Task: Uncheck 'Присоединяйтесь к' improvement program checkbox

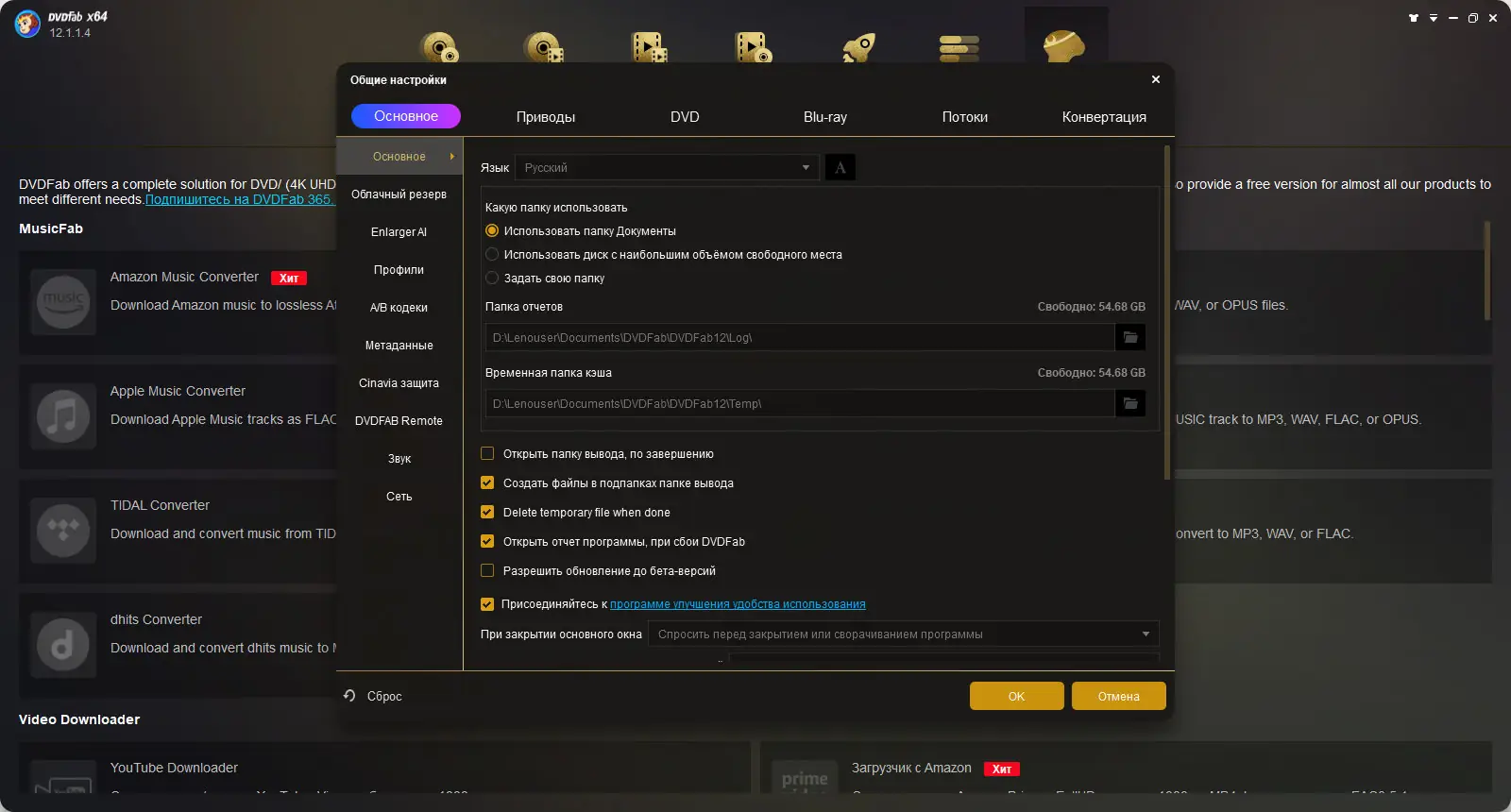Action: point(487,604)
